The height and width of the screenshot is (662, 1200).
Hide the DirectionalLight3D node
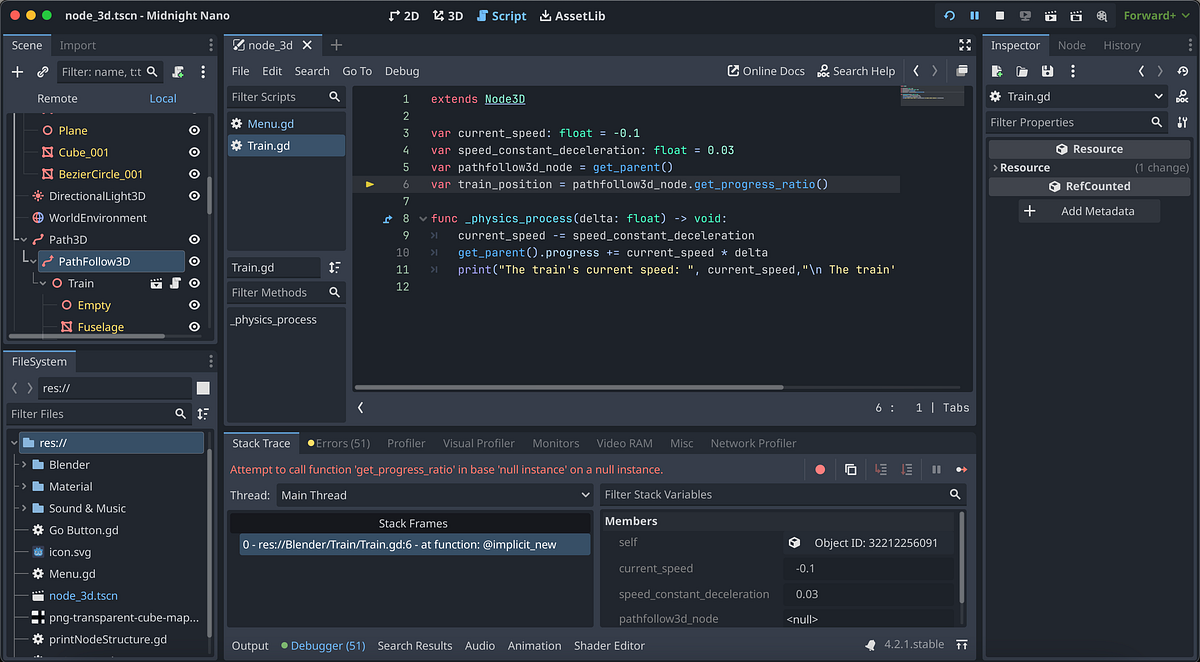tap(194, 196)
